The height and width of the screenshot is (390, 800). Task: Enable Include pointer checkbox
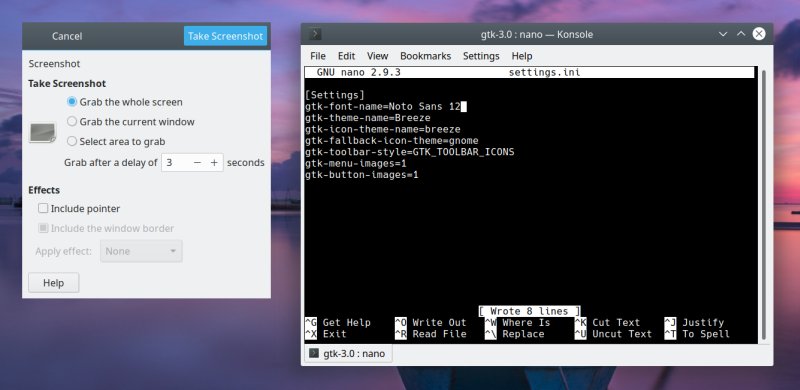pos(79,209)
